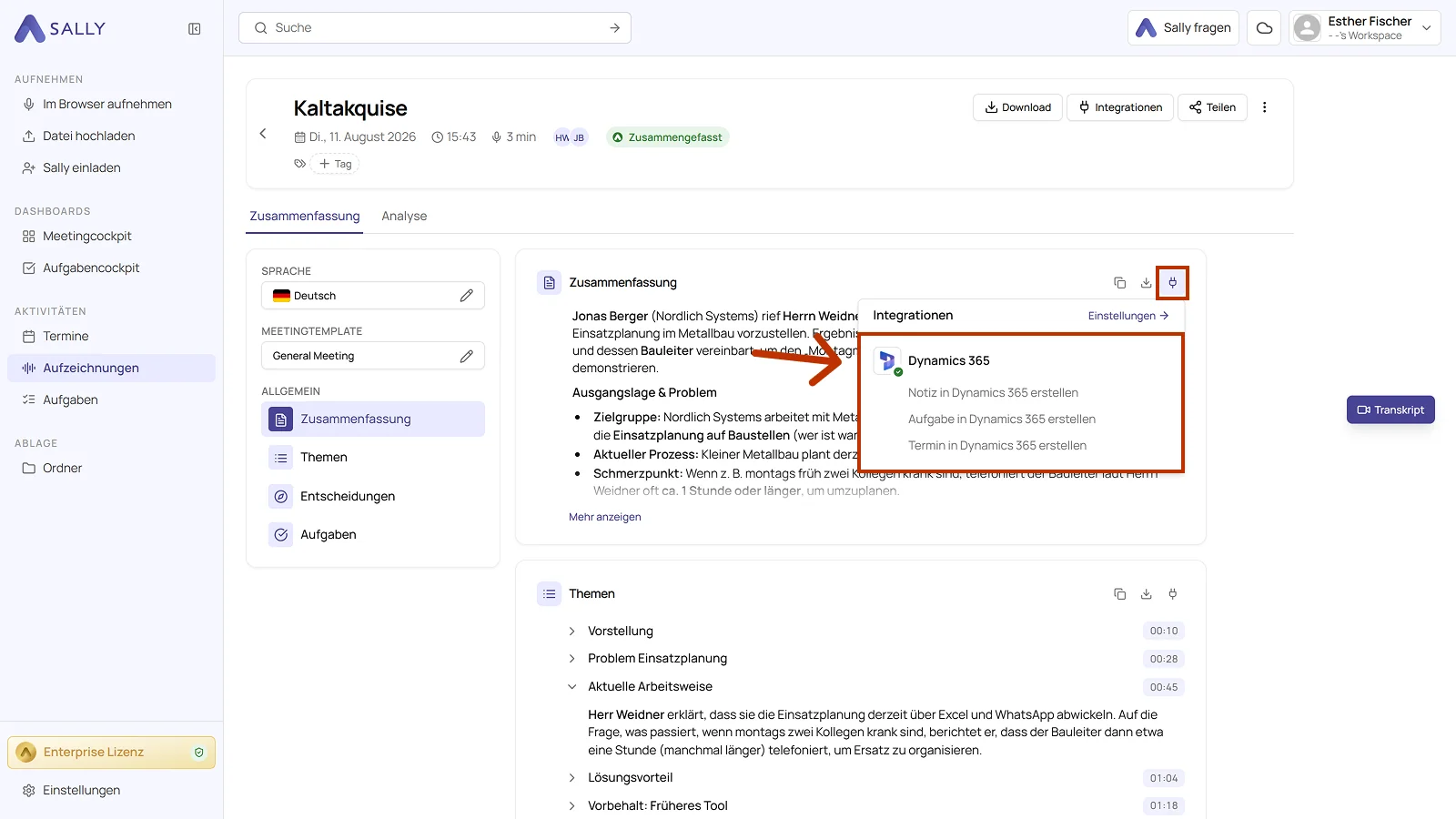1456x819 pixels.
Task: Switch to the Analyse tab
Action: click(x=404, y=217)
